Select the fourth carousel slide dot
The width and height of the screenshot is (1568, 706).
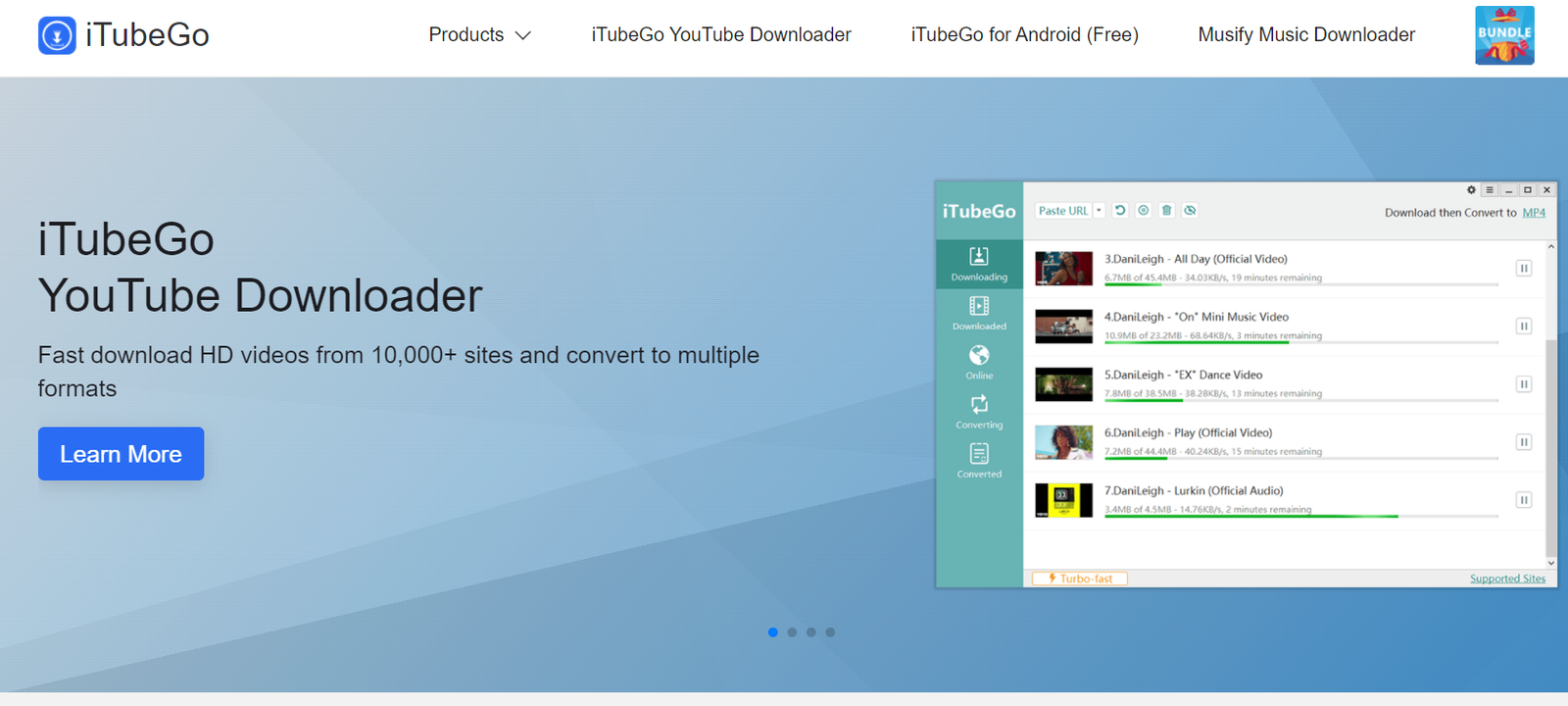[x=830, y=632]
